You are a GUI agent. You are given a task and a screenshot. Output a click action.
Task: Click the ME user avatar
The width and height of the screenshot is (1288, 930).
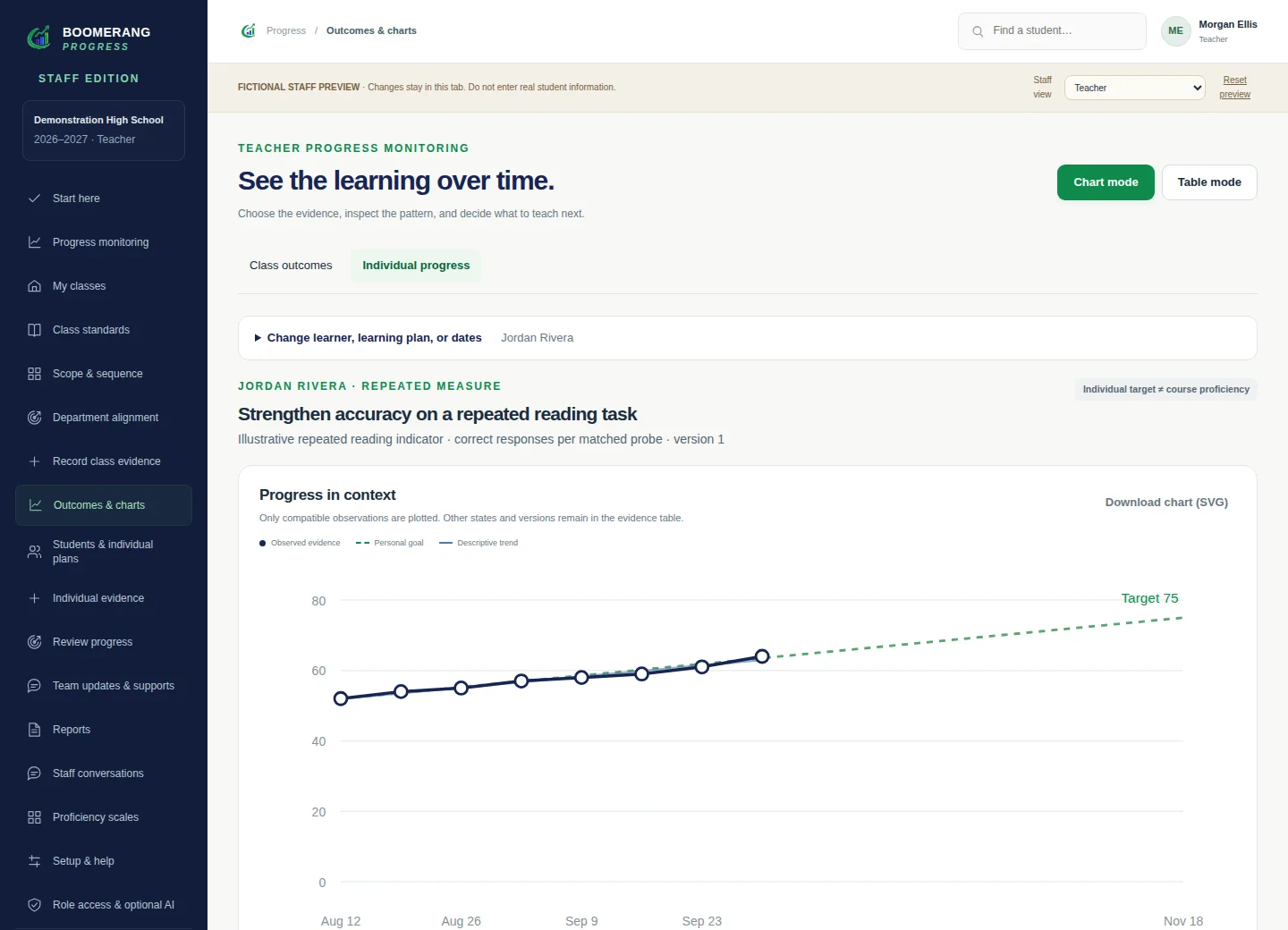coord(1175,31)
